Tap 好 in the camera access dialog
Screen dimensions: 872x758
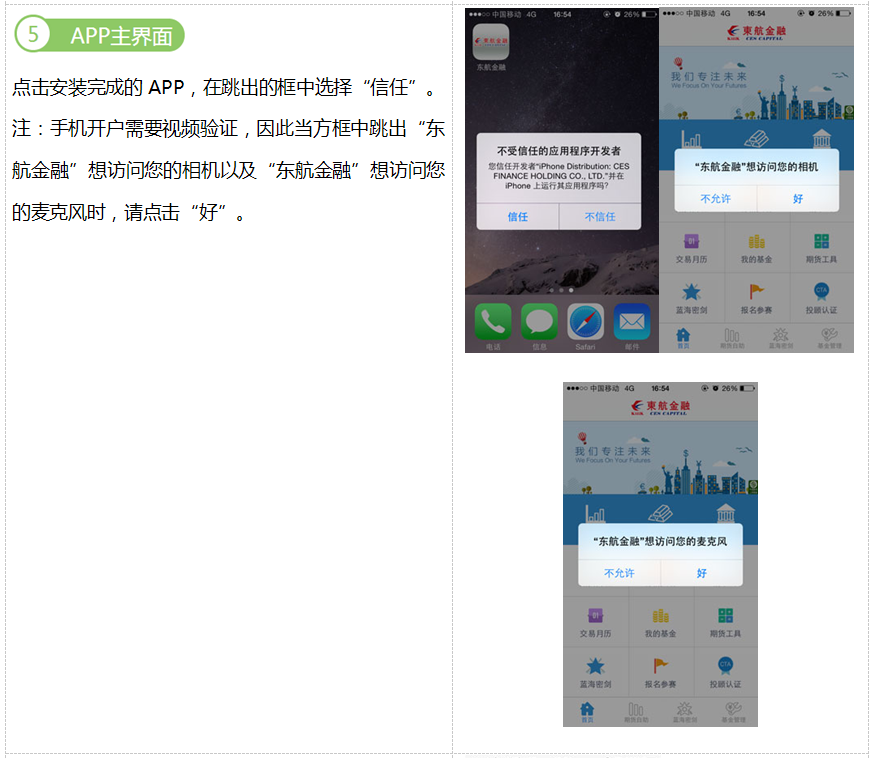click(798, 199)
